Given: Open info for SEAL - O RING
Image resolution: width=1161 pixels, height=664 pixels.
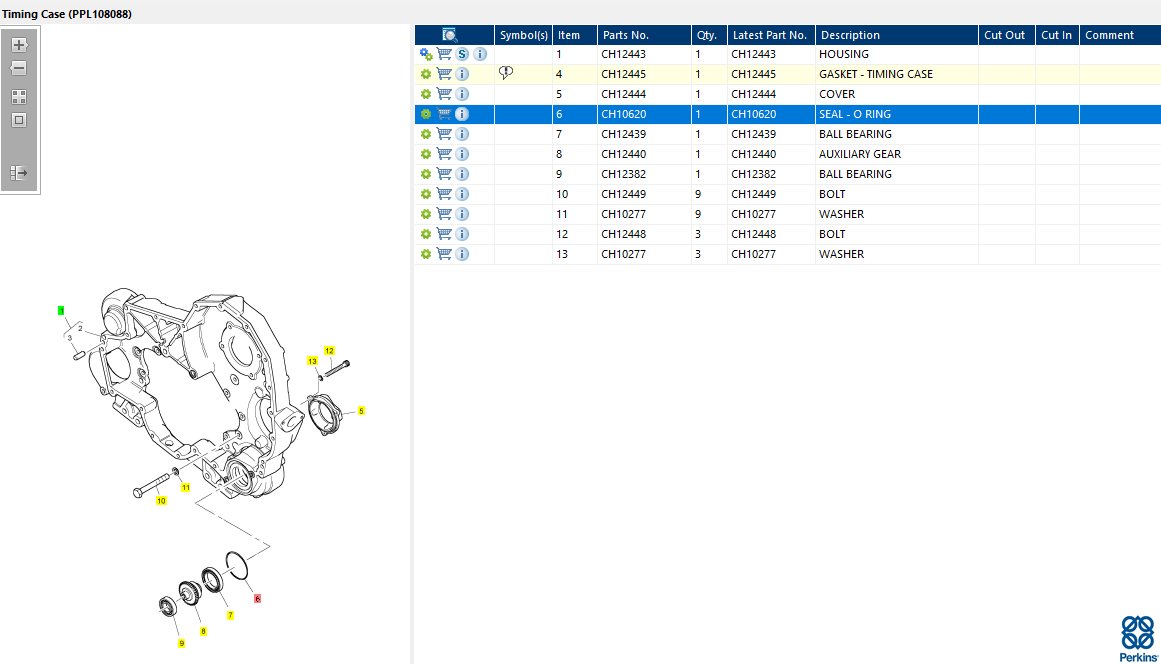Looking at the screenshot, I should [462, 114].
